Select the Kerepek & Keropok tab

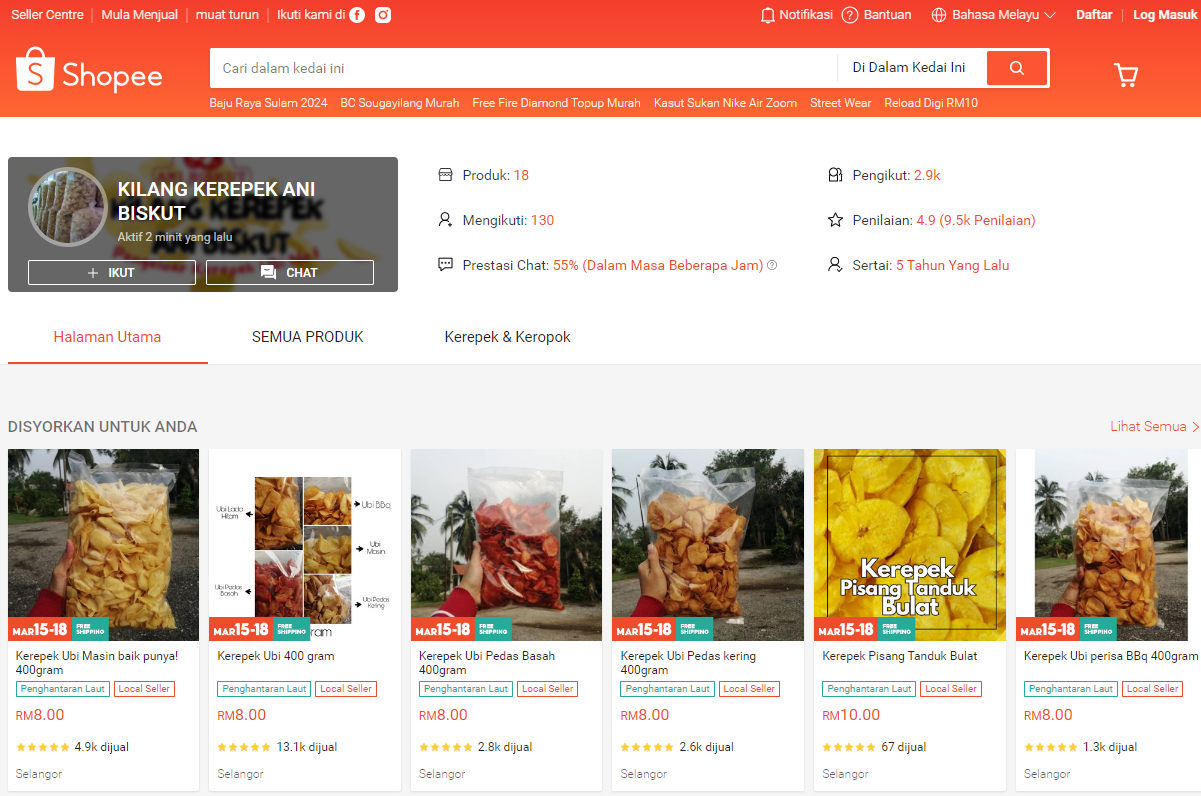tap(507, 337)
